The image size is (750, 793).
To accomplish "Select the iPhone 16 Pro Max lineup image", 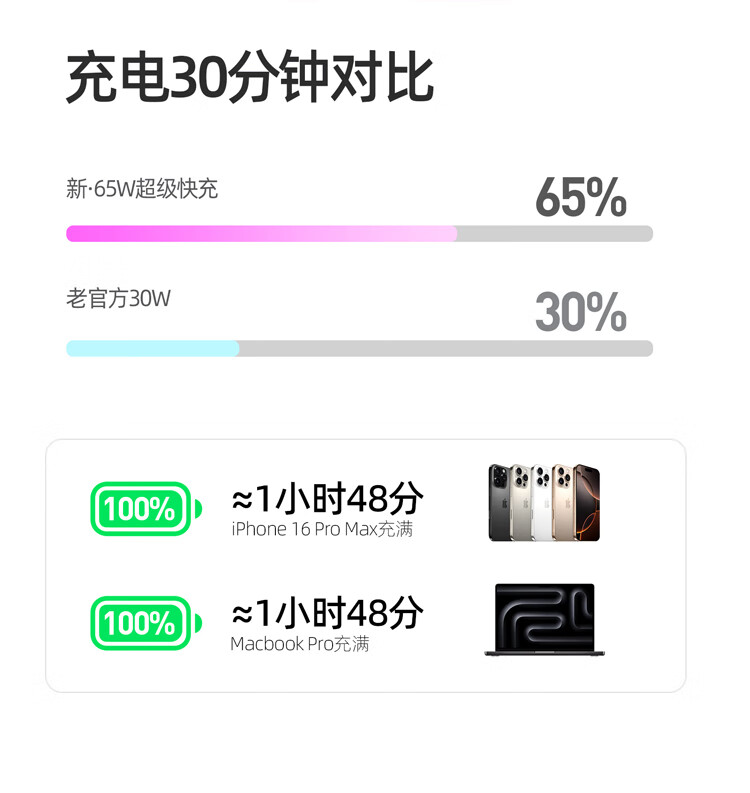I will click(544, 503).
